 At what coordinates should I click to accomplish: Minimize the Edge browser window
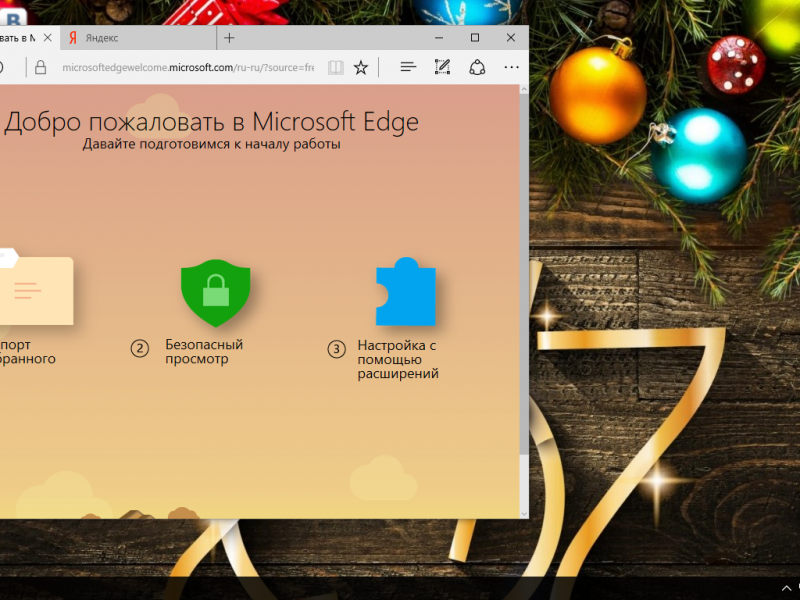tap(439, 38)
